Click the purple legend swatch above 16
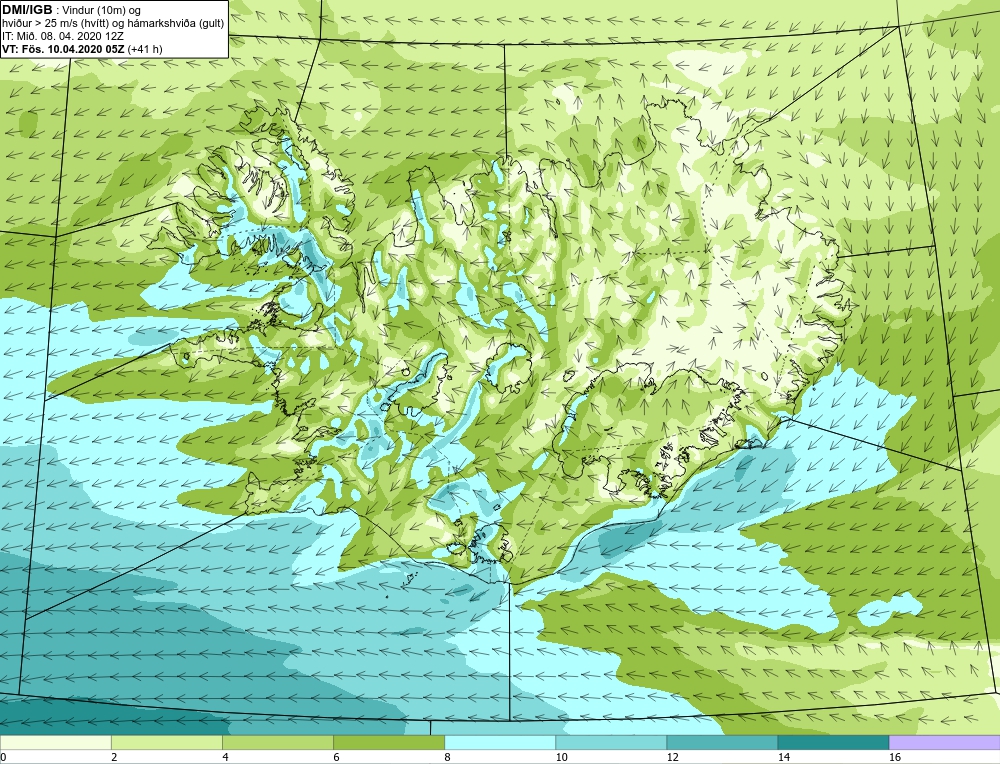The height and width of the screenshot is (764, 1000). tap(945, 742)
